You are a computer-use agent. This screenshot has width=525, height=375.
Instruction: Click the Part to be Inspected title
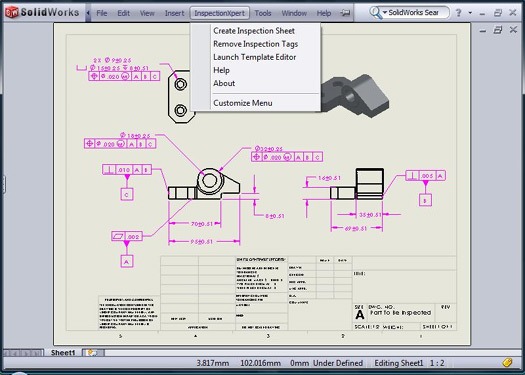click(x=400, y=312)
